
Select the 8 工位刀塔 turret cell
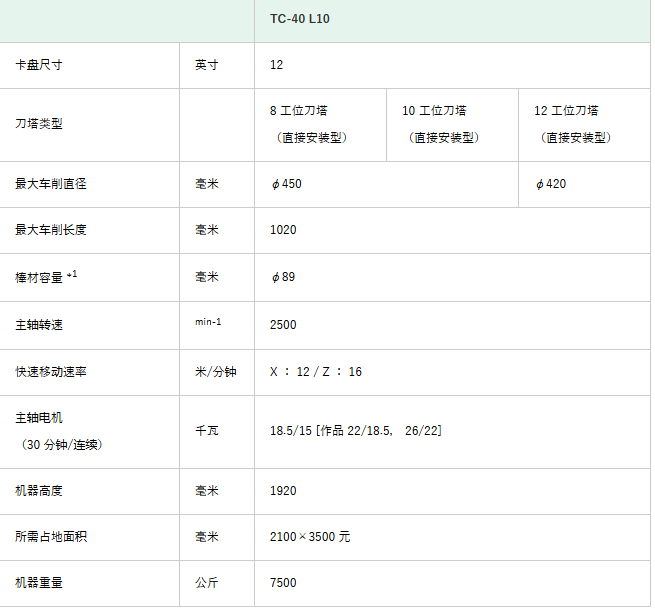point(312,124)
